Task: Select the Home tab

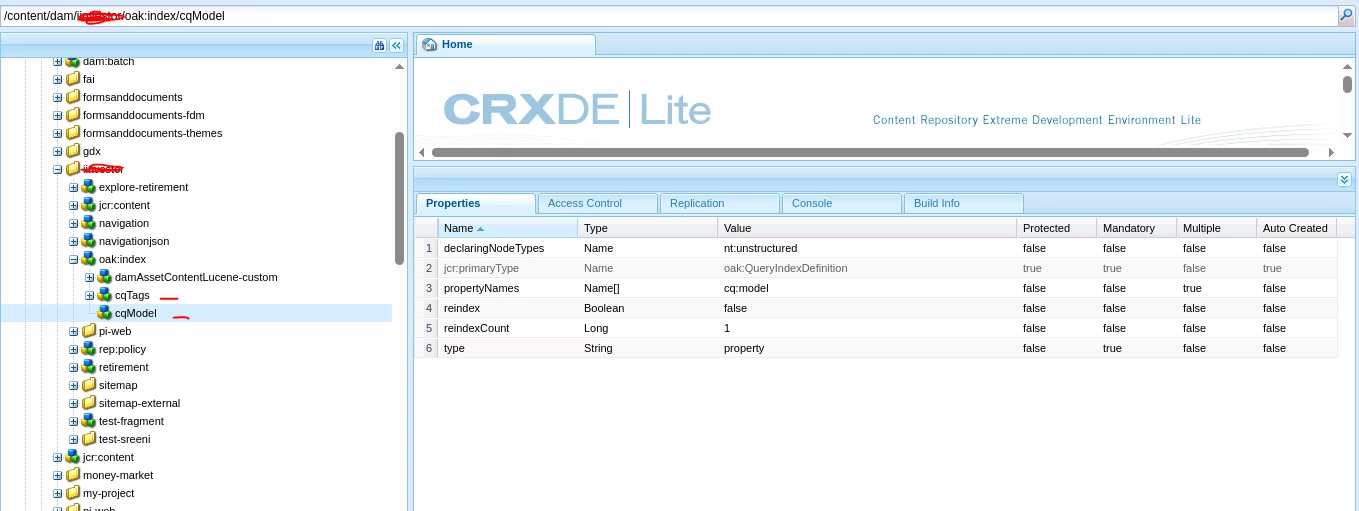Action: (505, 45)
